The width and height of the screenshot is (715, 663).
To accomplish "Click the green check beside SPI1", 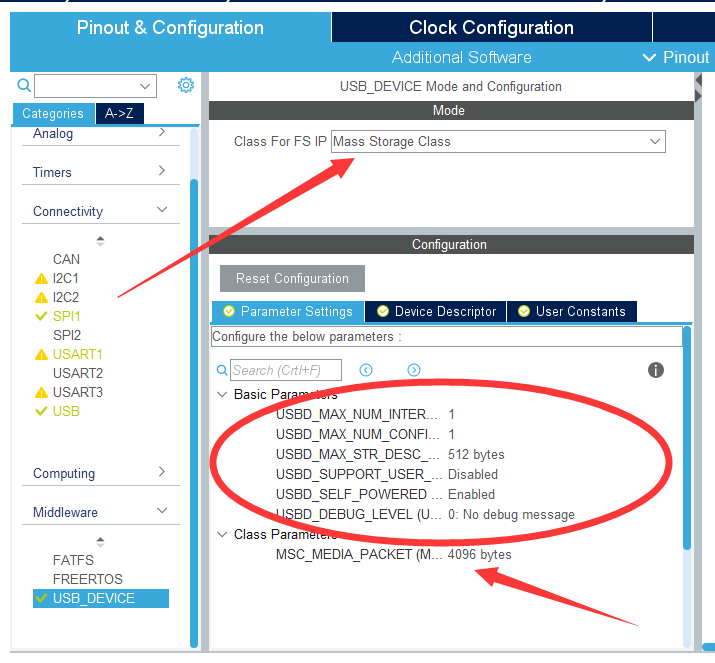I will click(x=41, y=316).
